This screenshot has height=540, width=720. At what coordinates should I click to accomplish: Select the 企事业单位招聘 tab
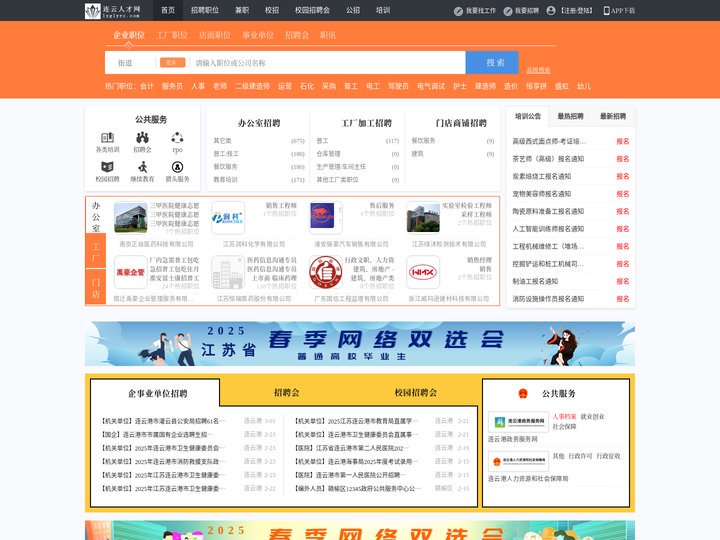click(158, 394)
